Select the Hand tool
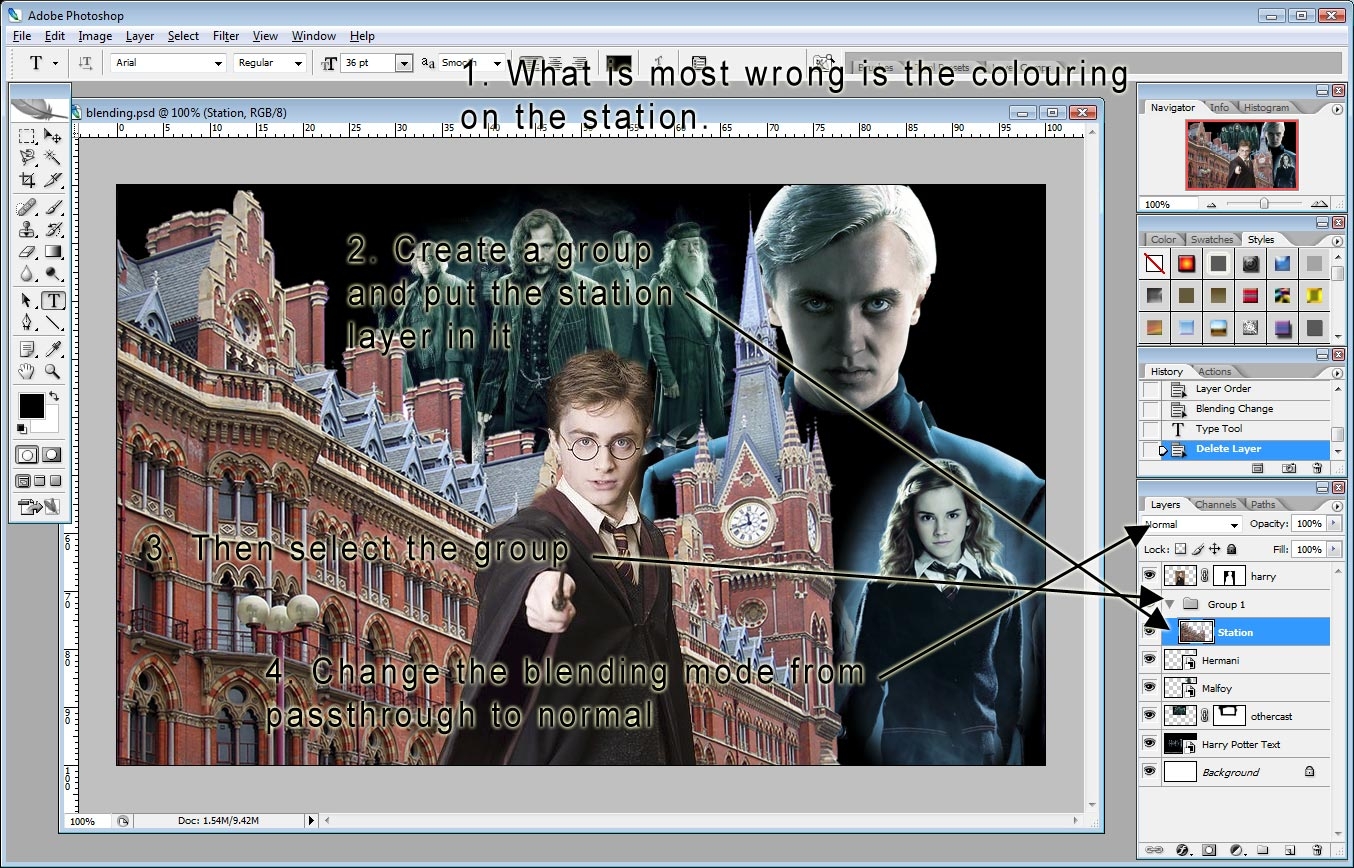Image resolution: width=1354 pixels, height=868 pixels. point(26,370)
